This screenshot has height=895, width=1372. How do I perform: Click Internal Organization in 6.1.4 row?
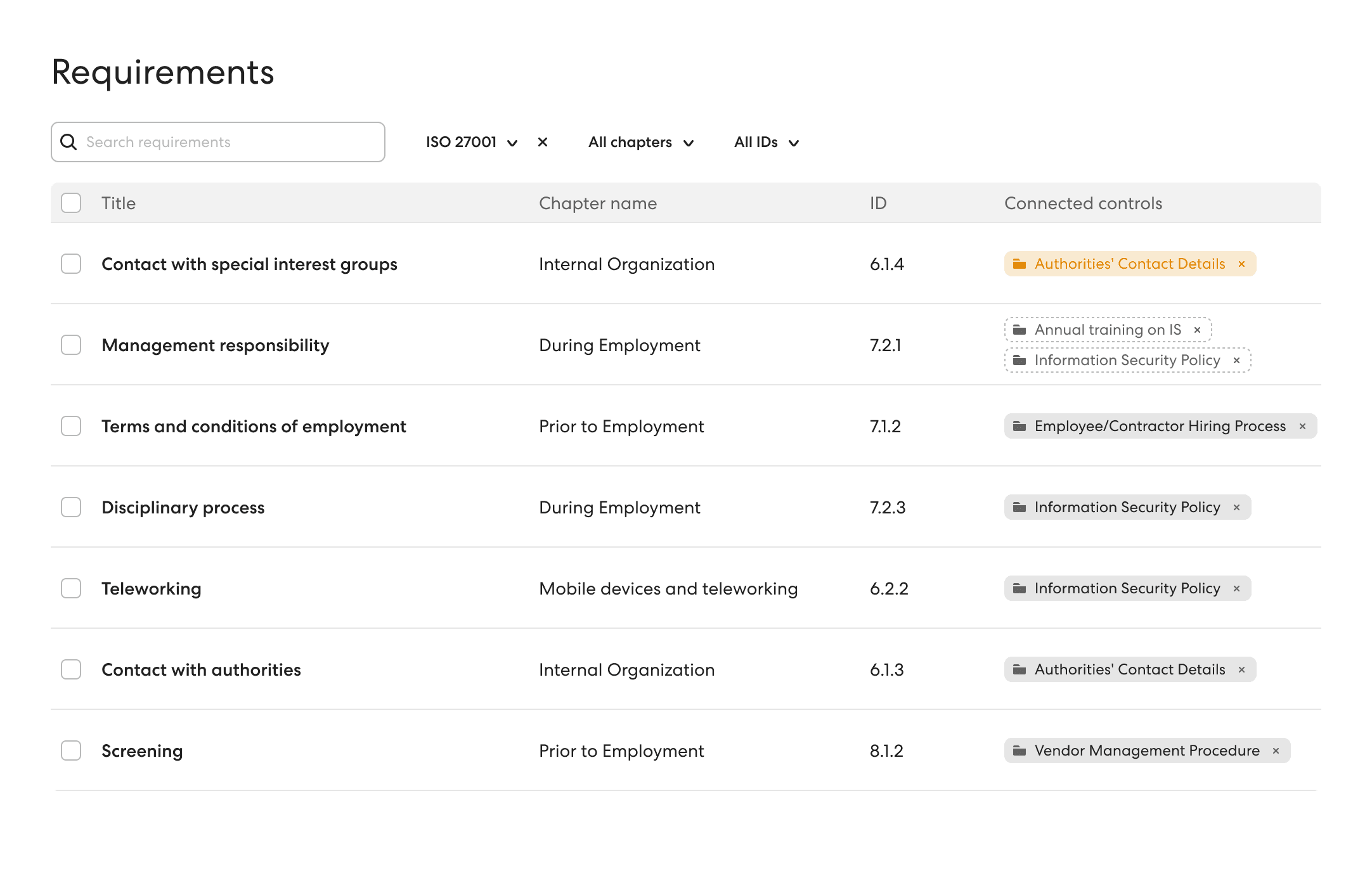[626, 264]
